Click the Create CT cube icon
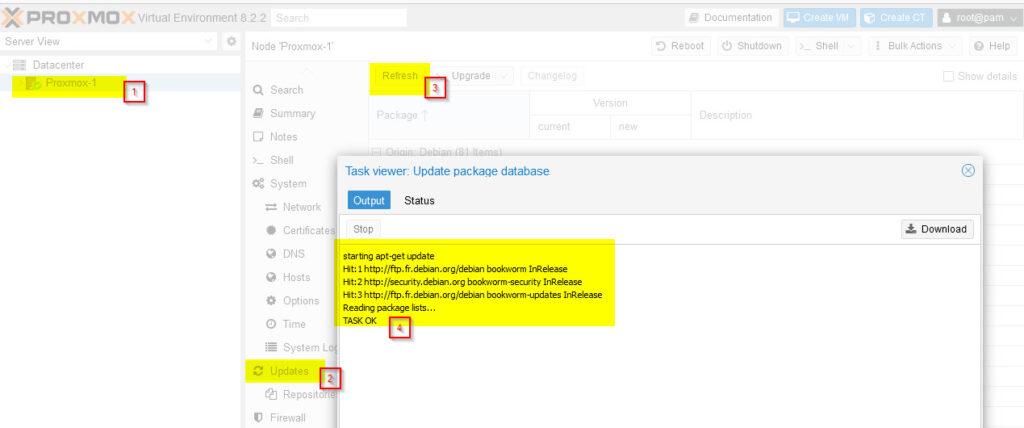1024x428 pixels. click(869, 18)
